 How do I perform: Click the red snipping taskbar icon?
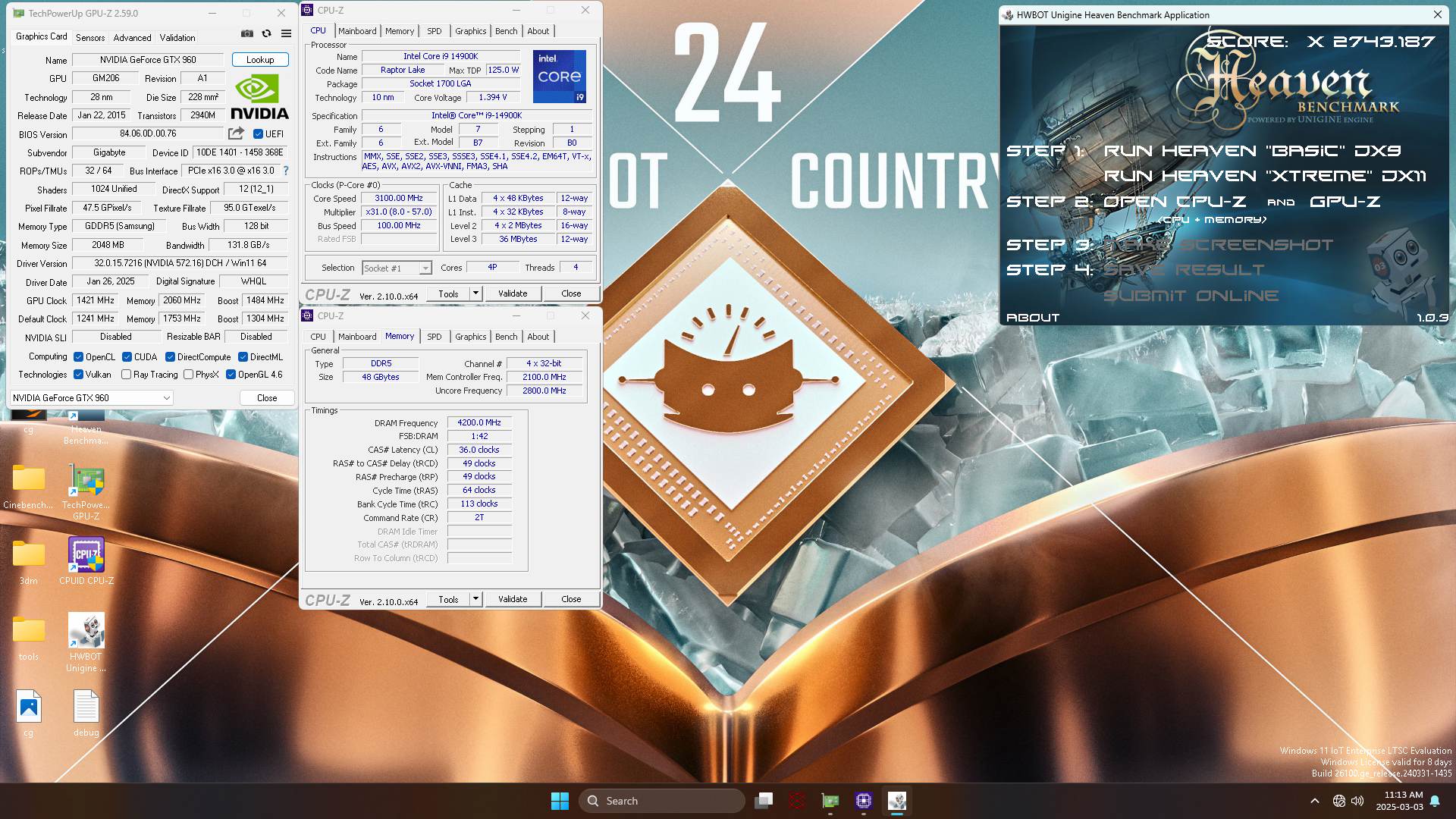[797, 801]
